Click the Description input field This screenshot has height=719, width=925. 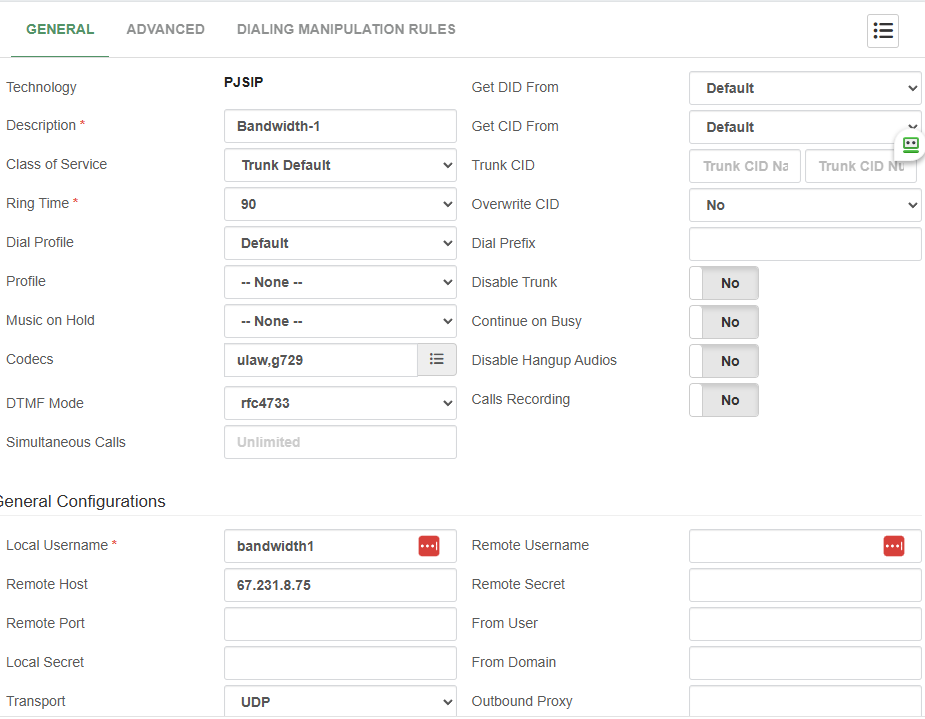pos(340,126)
